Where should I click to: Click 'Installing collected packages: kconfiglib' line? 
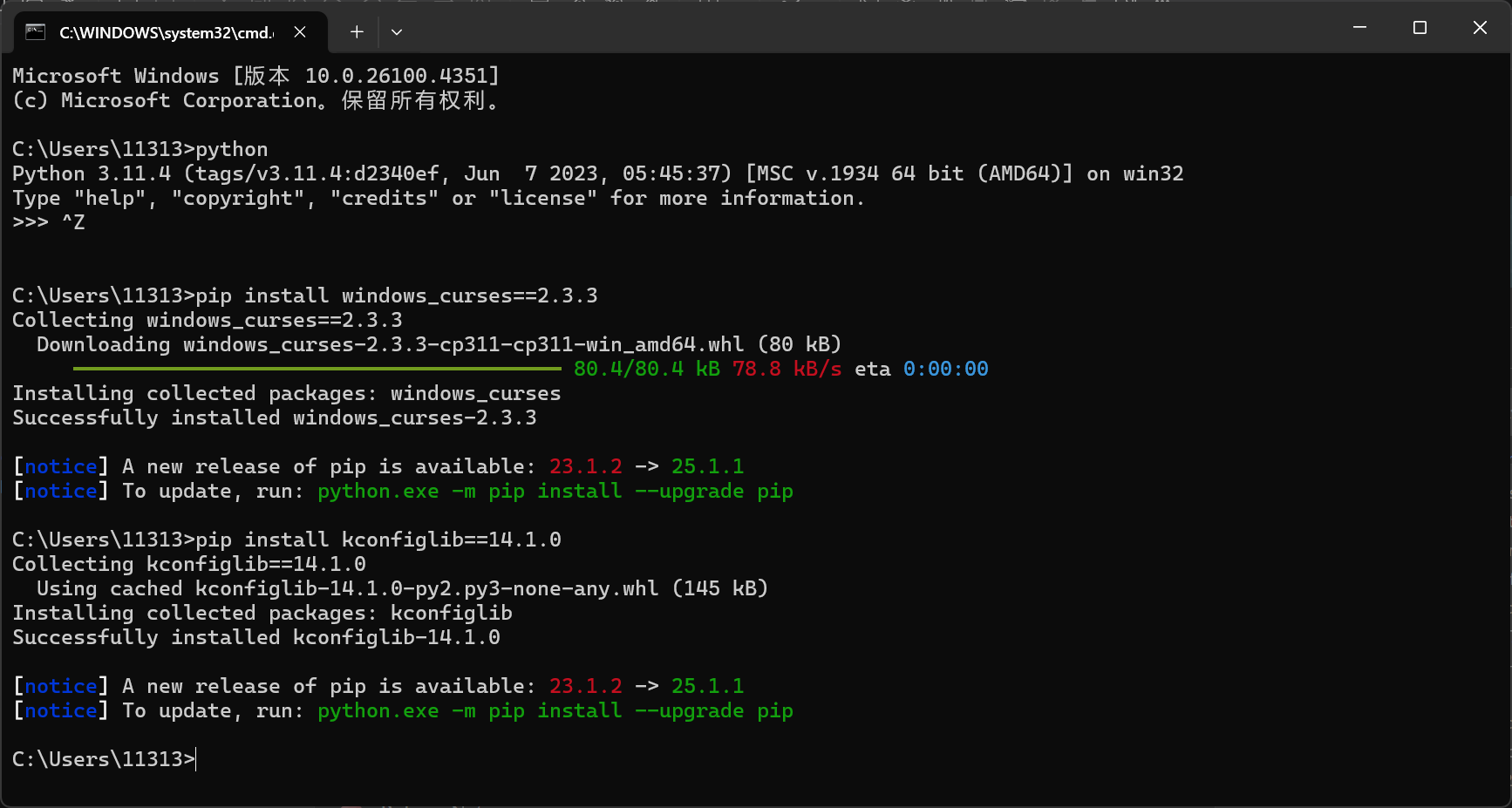pos(262,613)
